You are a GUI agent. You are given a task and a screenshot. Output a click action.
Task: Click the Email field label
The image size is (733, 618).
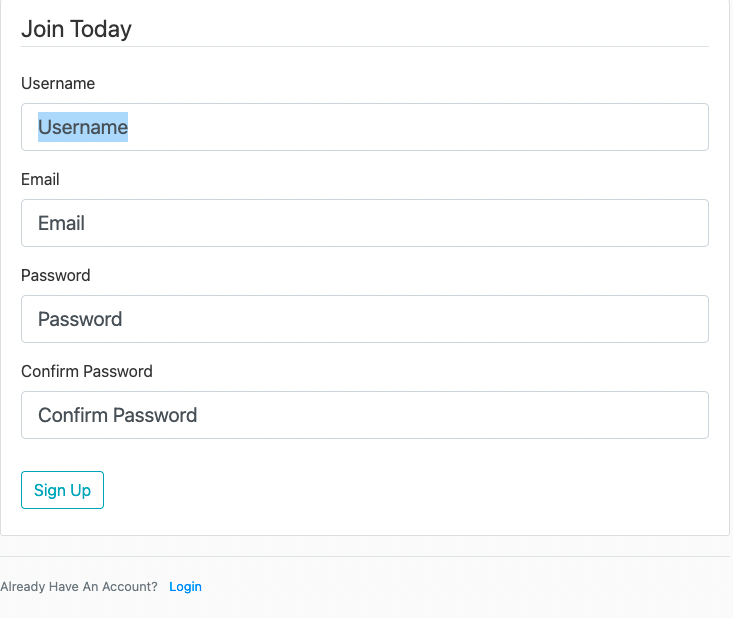(x=40, y=179)
